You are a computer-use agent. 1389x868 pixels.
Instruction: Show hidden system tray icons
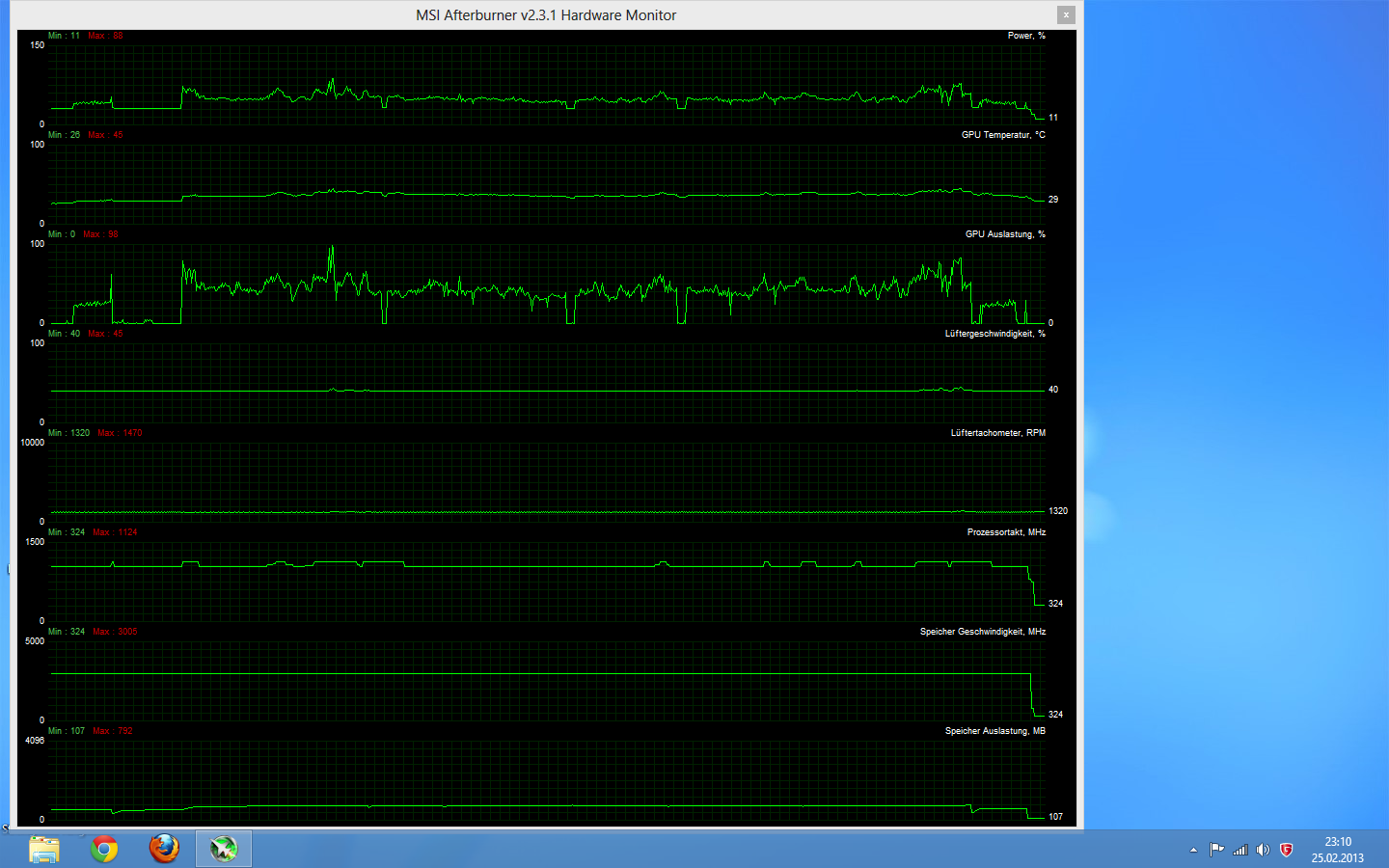tap(1193, 851)
